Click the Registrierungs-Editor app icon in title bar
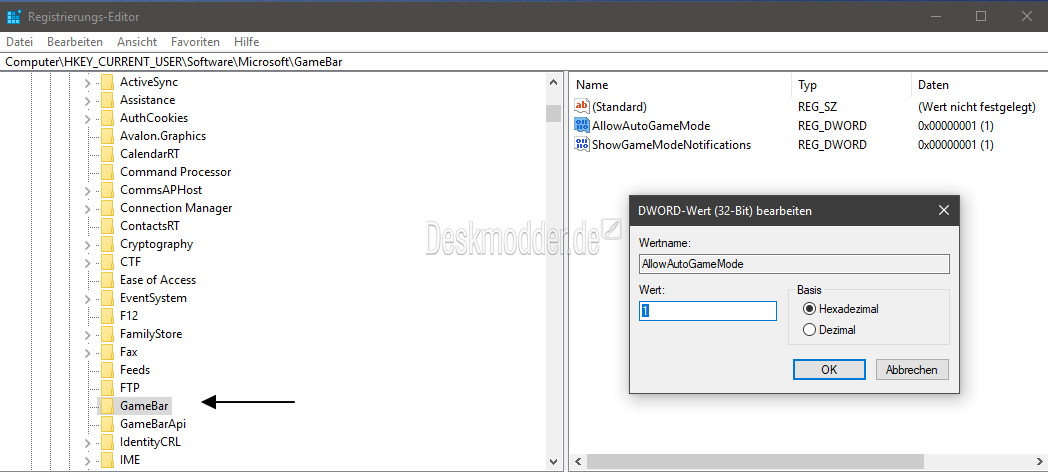This screenshot has height=472, width=1048. [14, 17]
